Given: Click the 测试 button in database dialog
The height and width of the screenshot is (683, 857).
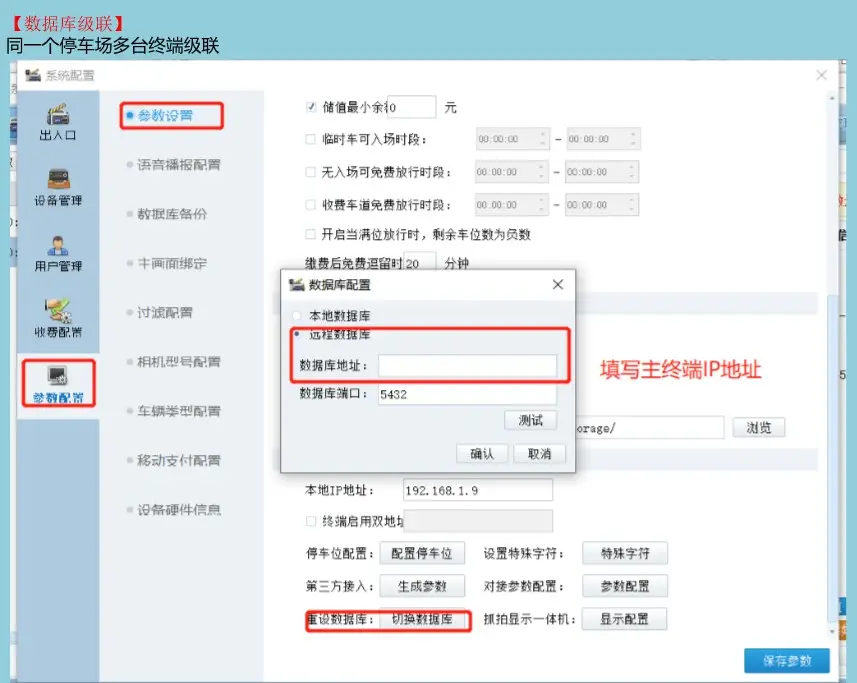Looking at the screenshot, I should point(530,420).
